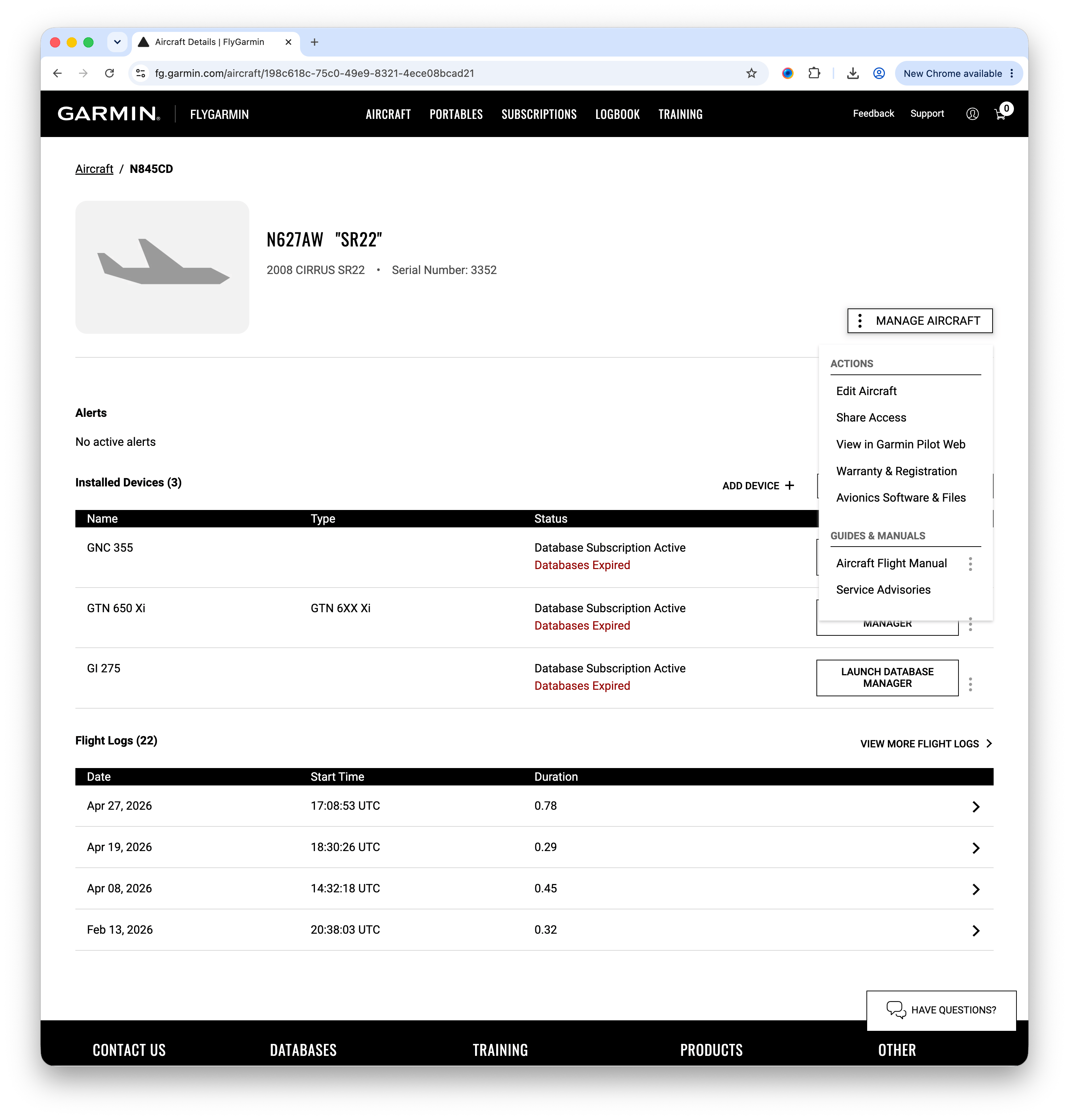The width and height of the screenshot is (1069, 1120).
Task: Select Share Access menu item
Action: click(871, 418)
